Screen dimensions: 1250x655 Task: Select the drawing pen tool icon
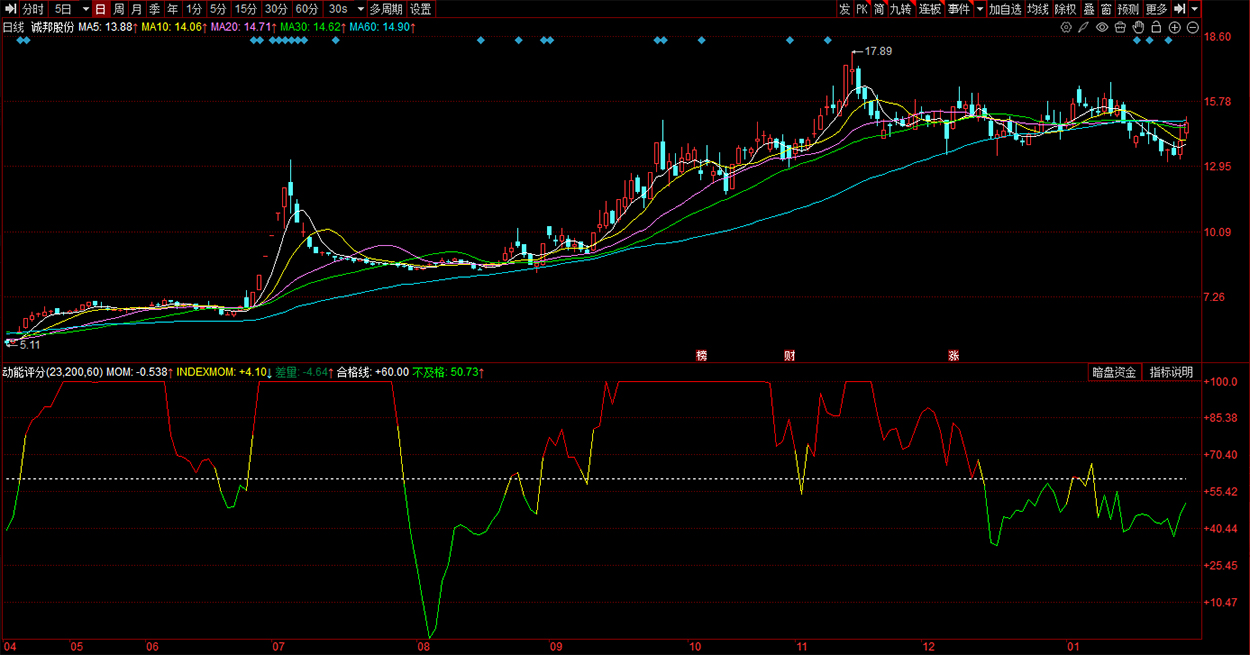pyautogui.click(x=1084, y=27)
